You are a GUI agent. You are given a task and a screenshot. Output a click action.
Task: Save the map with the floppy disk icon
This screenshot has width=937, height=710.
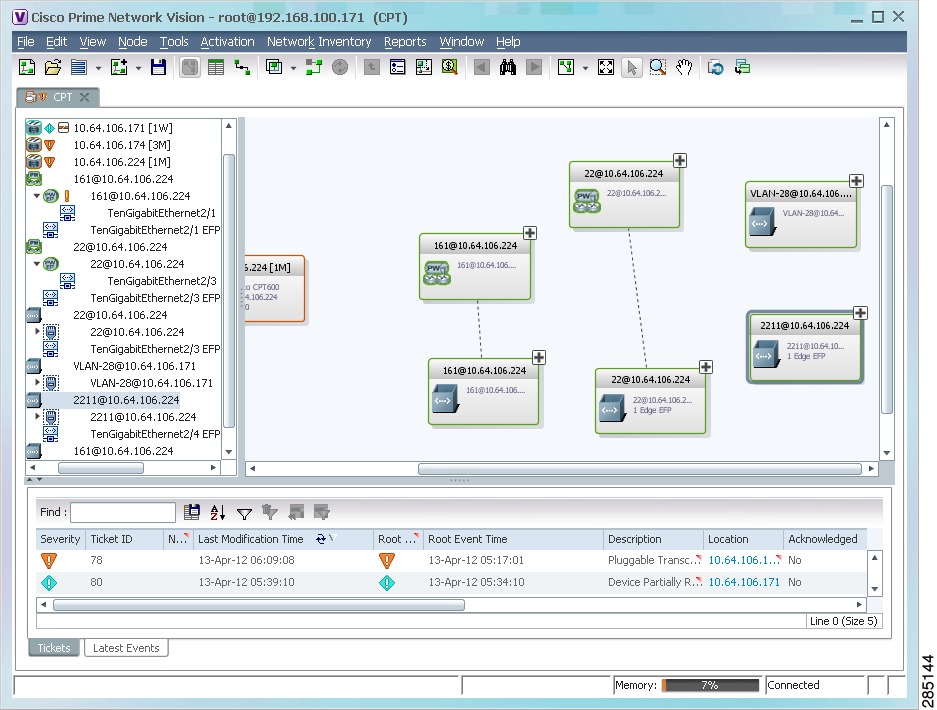click(158, 67)
